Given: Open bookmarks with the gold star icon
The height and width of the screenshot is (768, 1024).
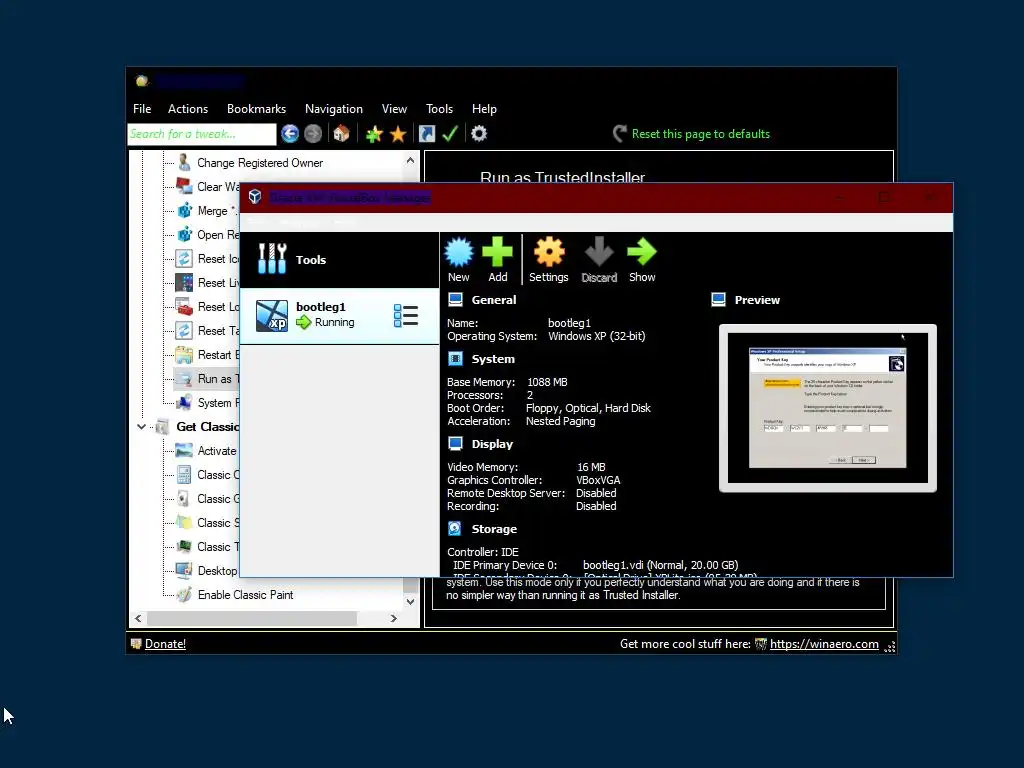Looking at the screenshot, I should point(398,134).
